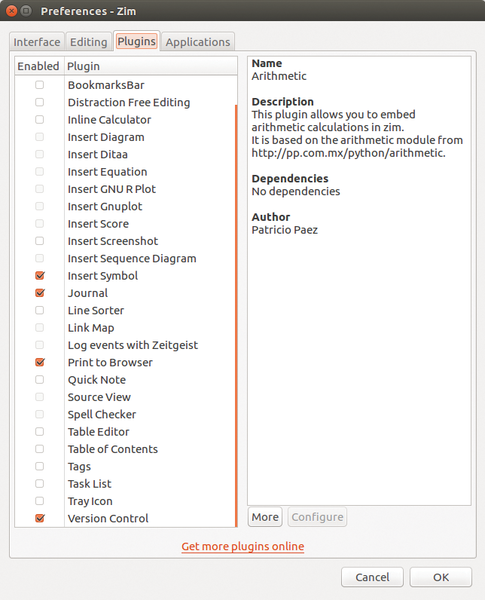Click the orange plugin list scrollbar

236,316
